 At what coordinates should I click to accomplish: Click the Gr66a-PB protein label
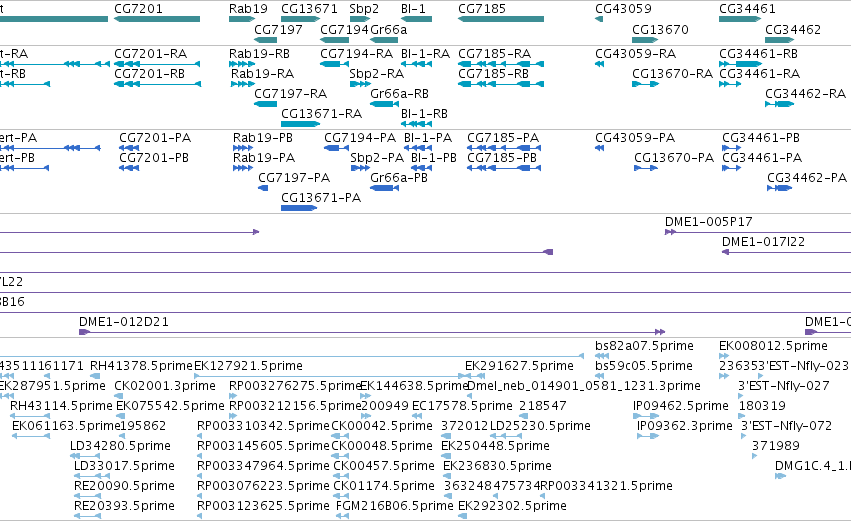pos(398,177)
